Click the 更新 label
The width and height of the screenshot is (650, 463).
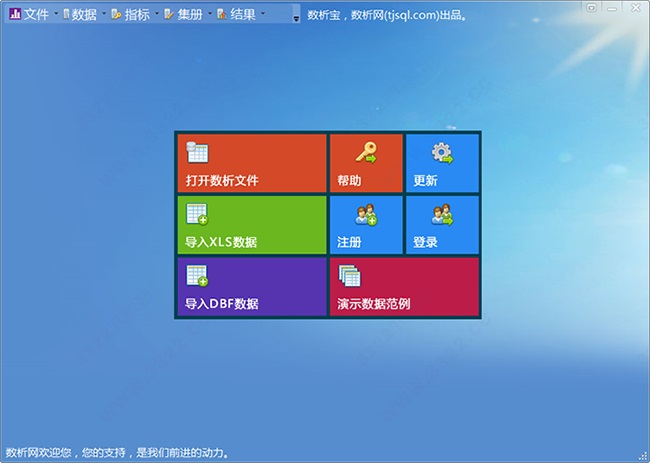pos(425,180)
